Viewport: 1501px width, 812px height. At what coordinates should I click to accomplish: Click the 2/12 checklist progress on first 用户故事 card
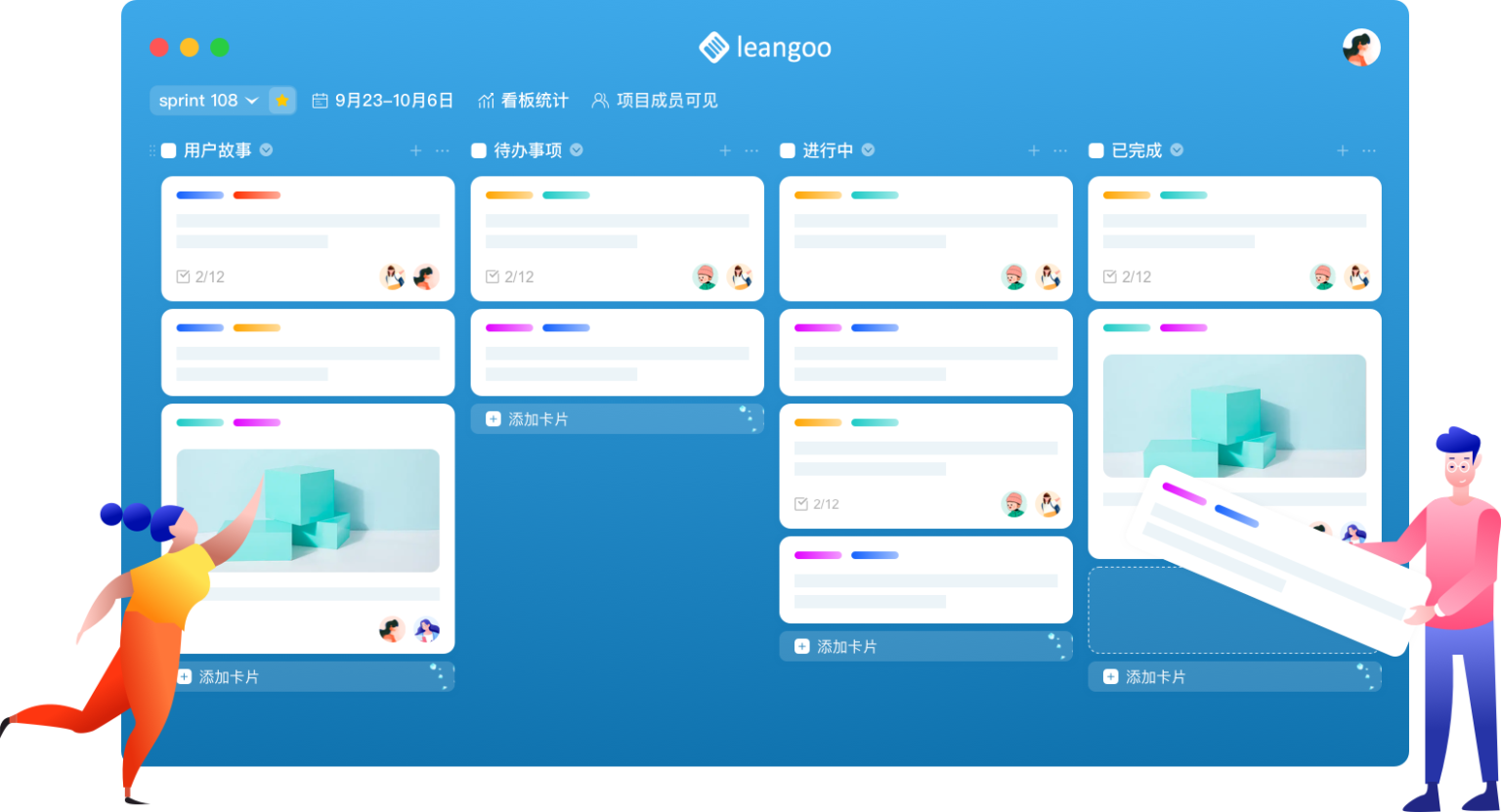(201, 277)
